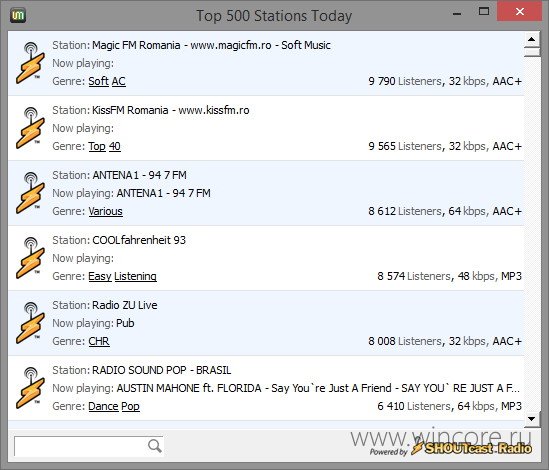
Task: Click the Radio ZU Live station icon
Action: (30, 323)
